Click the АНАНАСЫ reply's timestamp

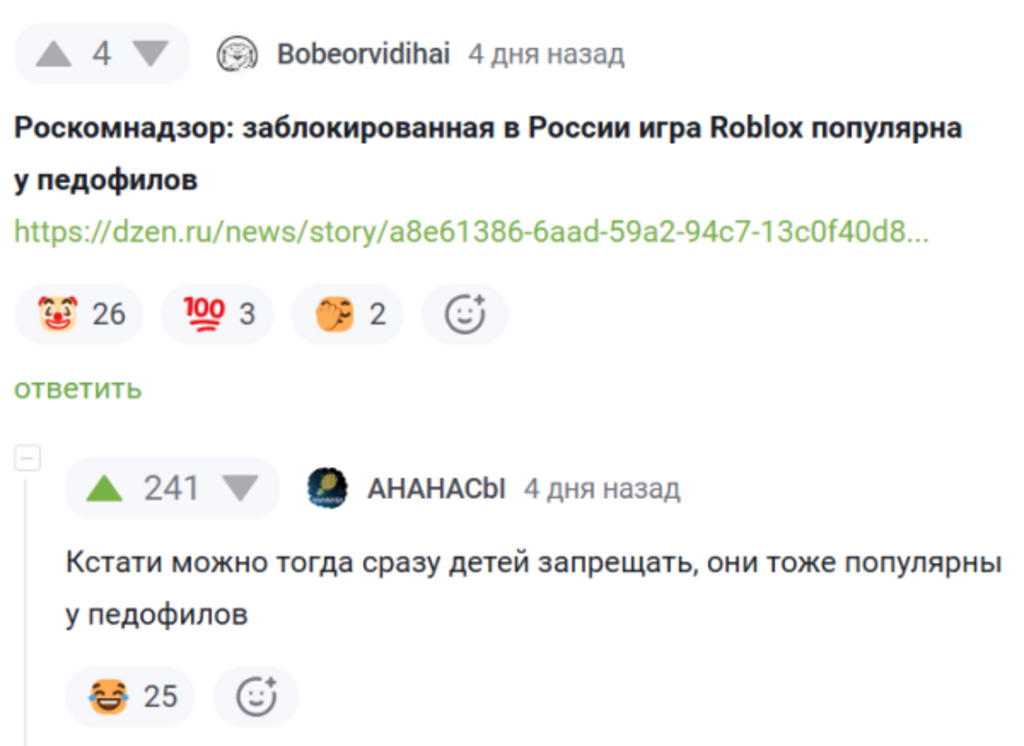pyautogui.click(x=602, y=488)
